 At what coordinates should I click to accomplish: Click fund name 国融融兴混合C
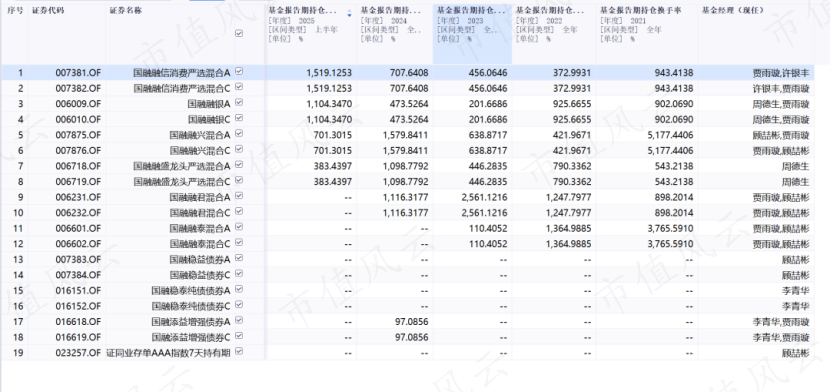tap(200, 150)
